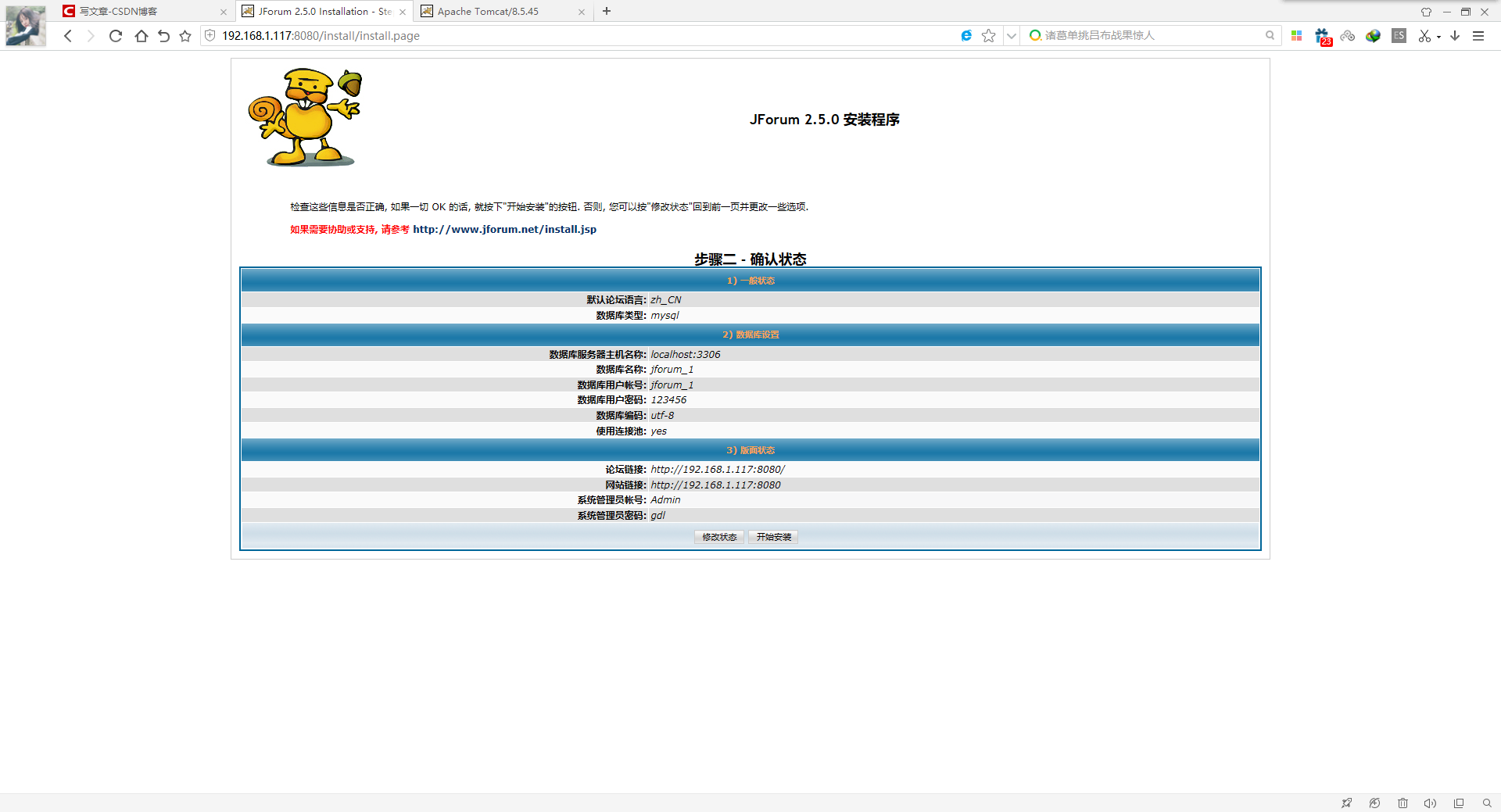Expand the address bar history dropdown

pyautogui.click(x=1011, y=35)
